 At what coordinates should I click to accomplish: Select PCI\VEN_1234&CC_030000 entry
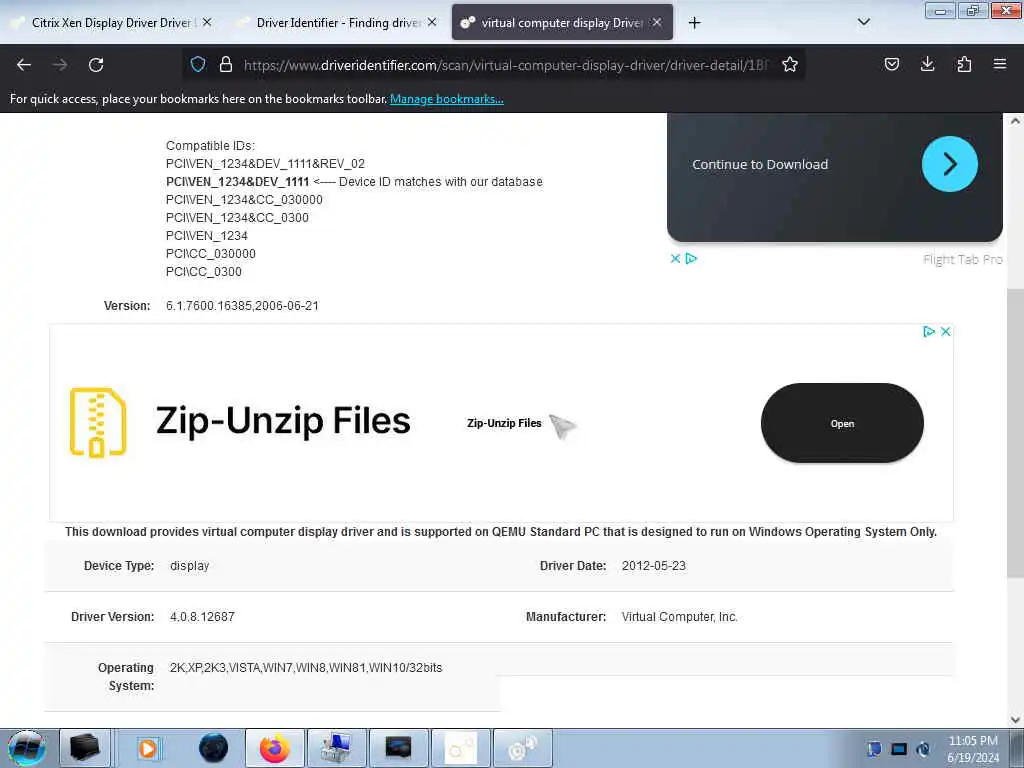(x=244, y=200)
